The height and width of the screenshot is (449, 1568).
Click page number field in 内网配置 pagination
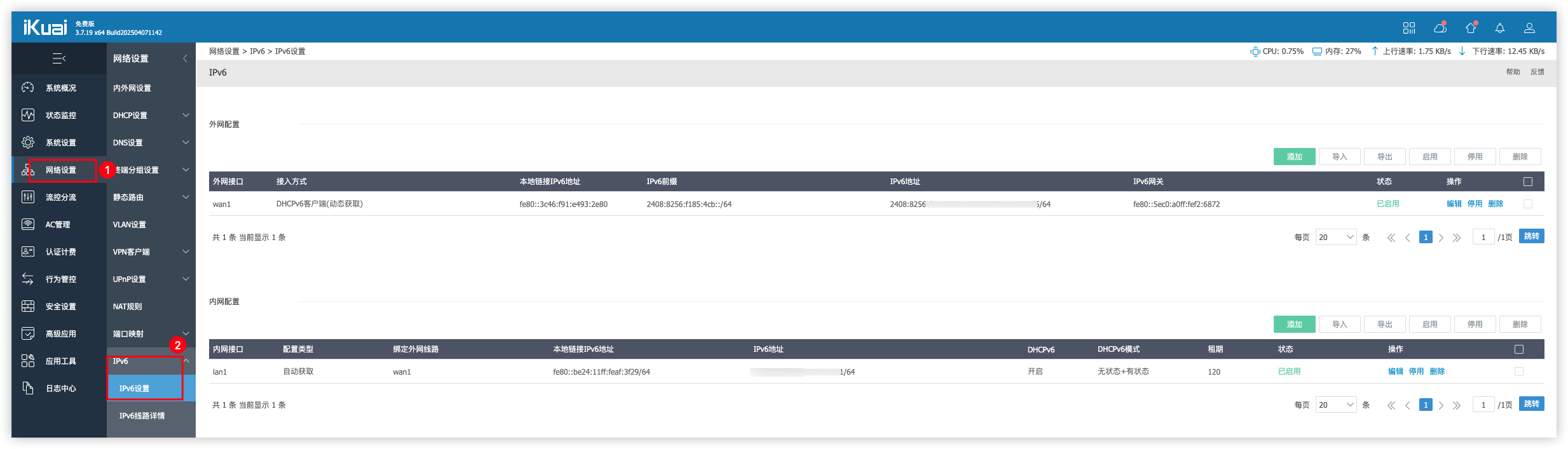tap(1483, 405)
